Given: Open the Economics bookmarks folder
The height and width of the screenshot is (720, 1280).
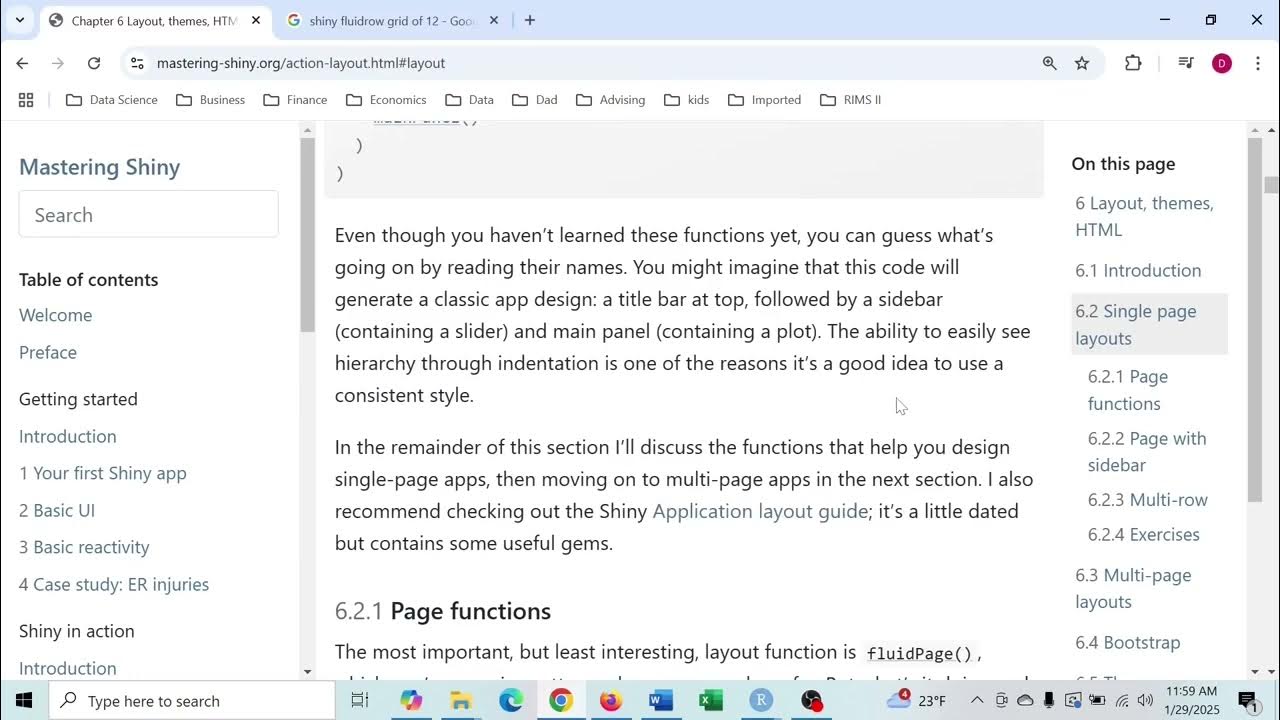Looking at the screenshot, I should click(386, 100).
